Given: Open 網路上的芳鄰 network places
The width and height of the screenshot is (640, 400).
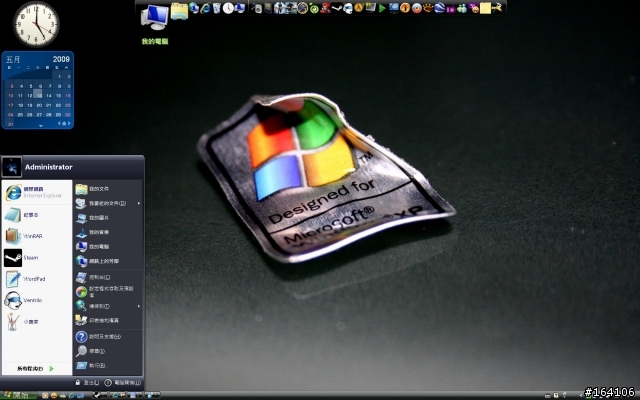Looking at the screenshot, I should coord(108,261).
